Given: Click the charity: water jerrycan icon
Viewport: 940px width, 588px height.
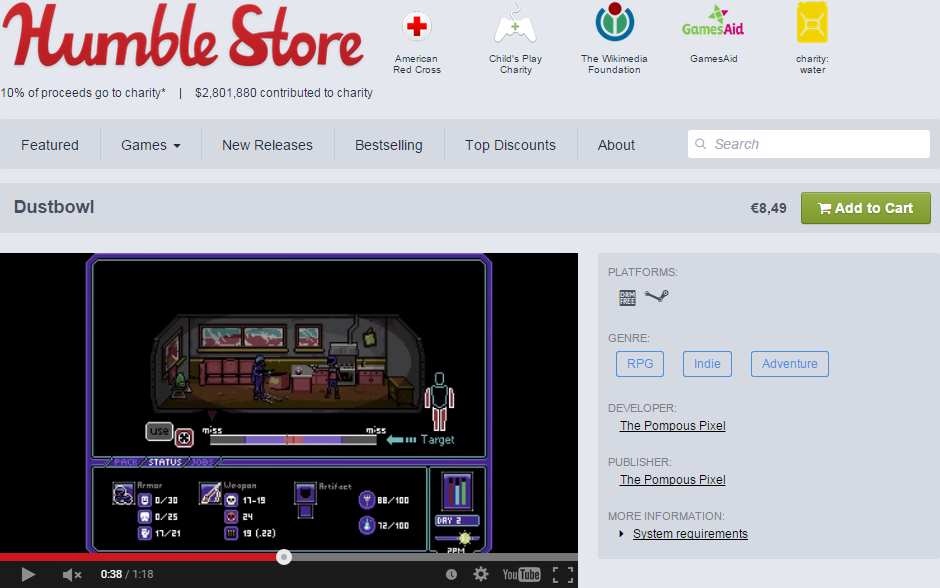Looking at the screenshot, I should pyautogui.click(x=812, y=23).
